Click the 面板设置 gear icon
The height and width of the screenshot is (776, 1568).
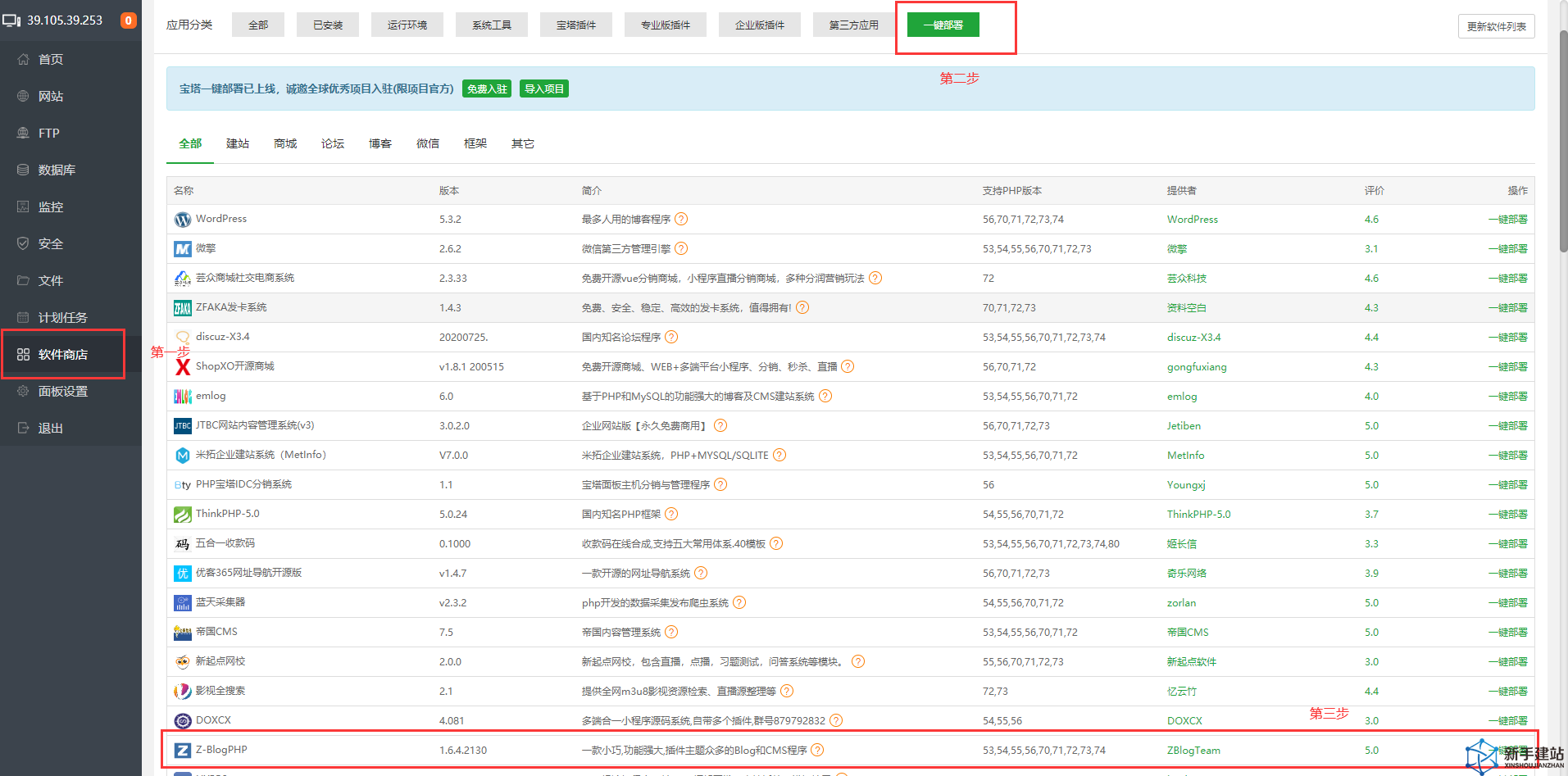point(23,391)
